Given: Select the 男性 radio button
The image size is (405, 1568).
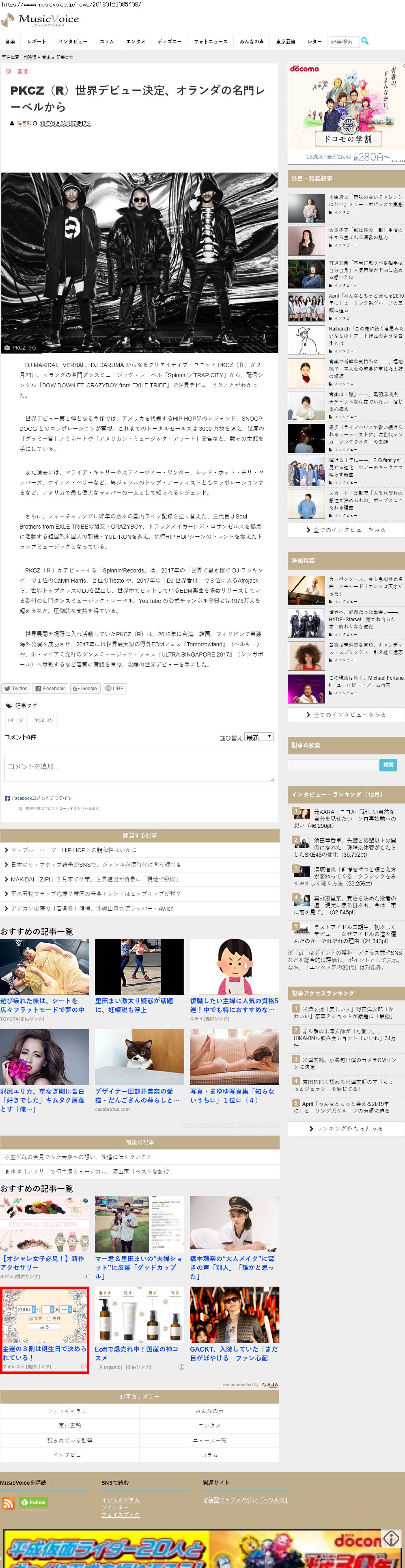Looking at the screenshot, I should (x=49, y=1318).
